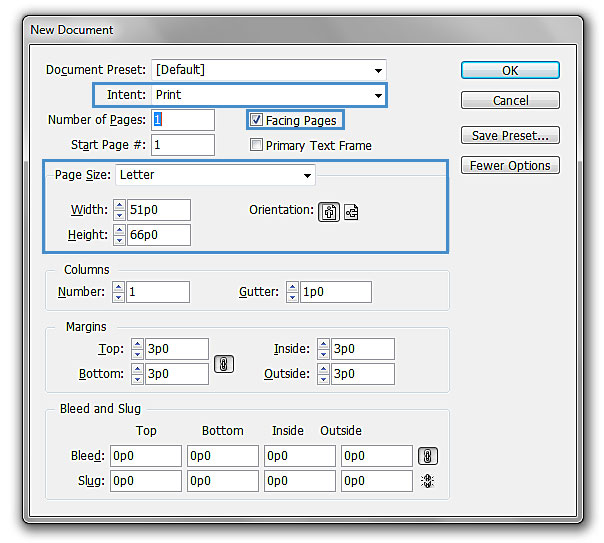Click the Slug Top field
This screenshot has width=604, height=543.
point(146,481)
